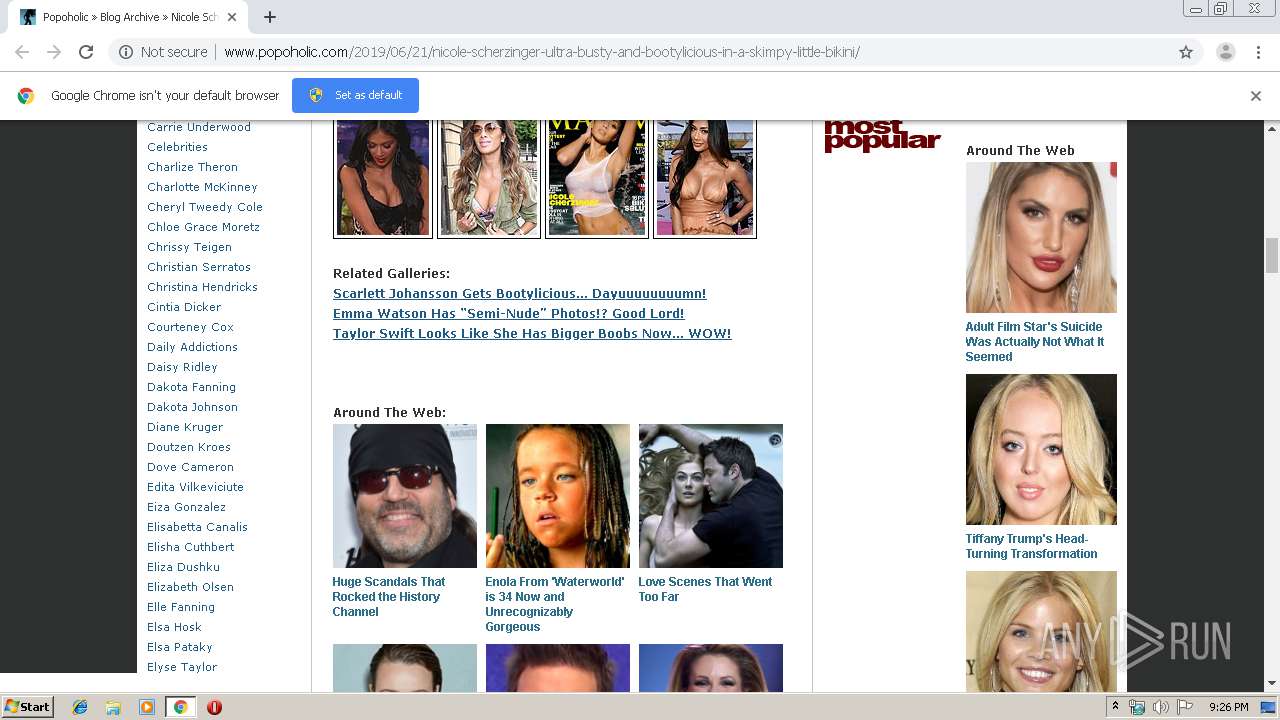Screen dimensions: 1280x720
Task: Click the page vertical scrollbar thumb
Action: click(x=1272, y=255)
